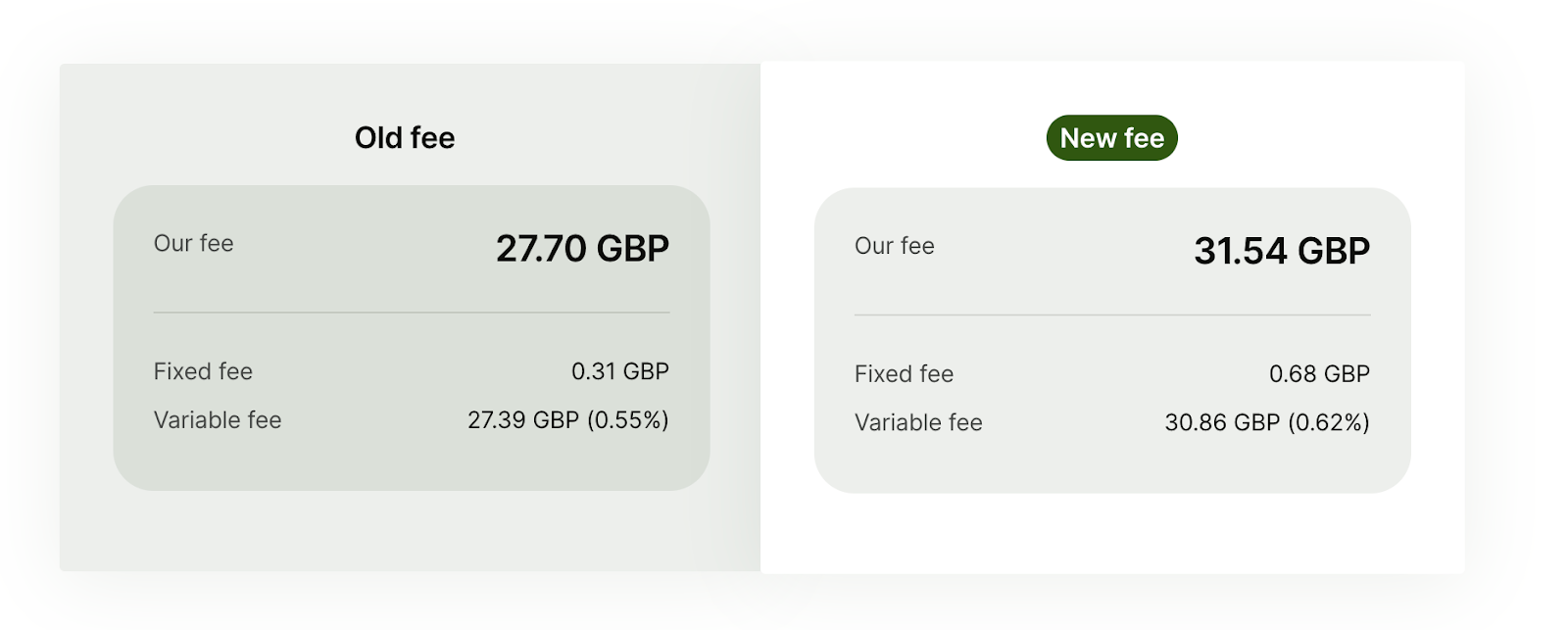Image resolution: width=1568 pixels, height=630 pixels.
Task: Select the 0.68 GBP fixed fee value
Action: (1319, 374)
